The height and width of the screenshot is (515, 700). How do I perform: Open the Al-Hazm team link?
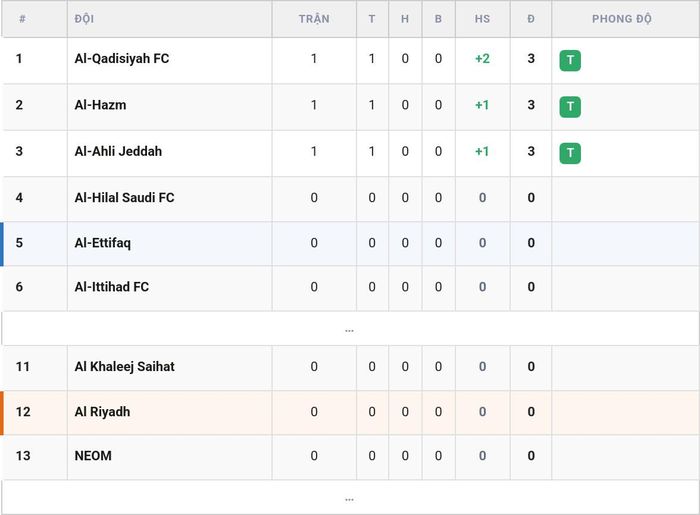point(100,105)
